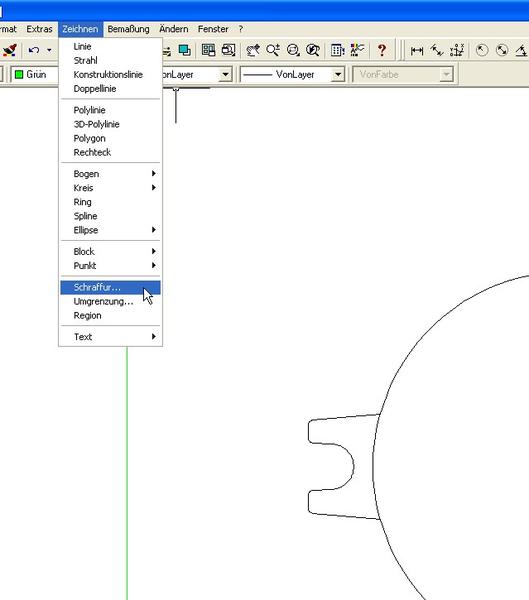Click the Undo arrow icon
Viewport: 529px width, 600px height.
click(34, 50)
